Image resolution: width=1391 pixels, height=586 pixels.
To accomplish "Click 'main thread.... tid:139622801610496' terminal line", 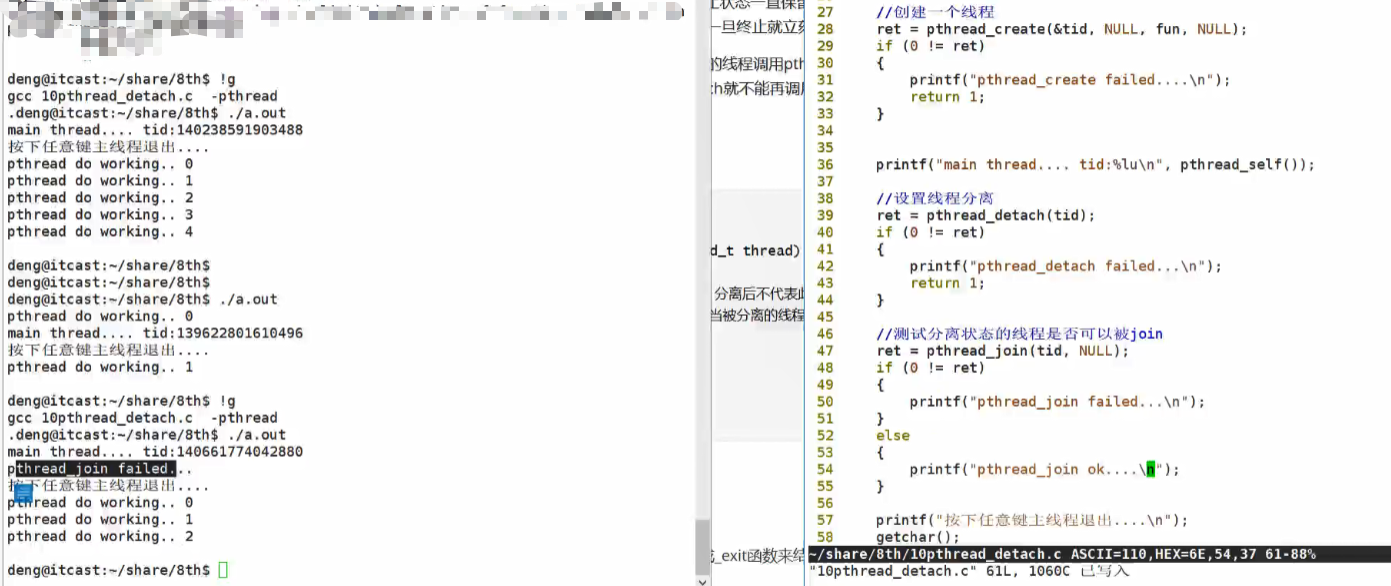I will pyautogui.click(x=155, y=333).
